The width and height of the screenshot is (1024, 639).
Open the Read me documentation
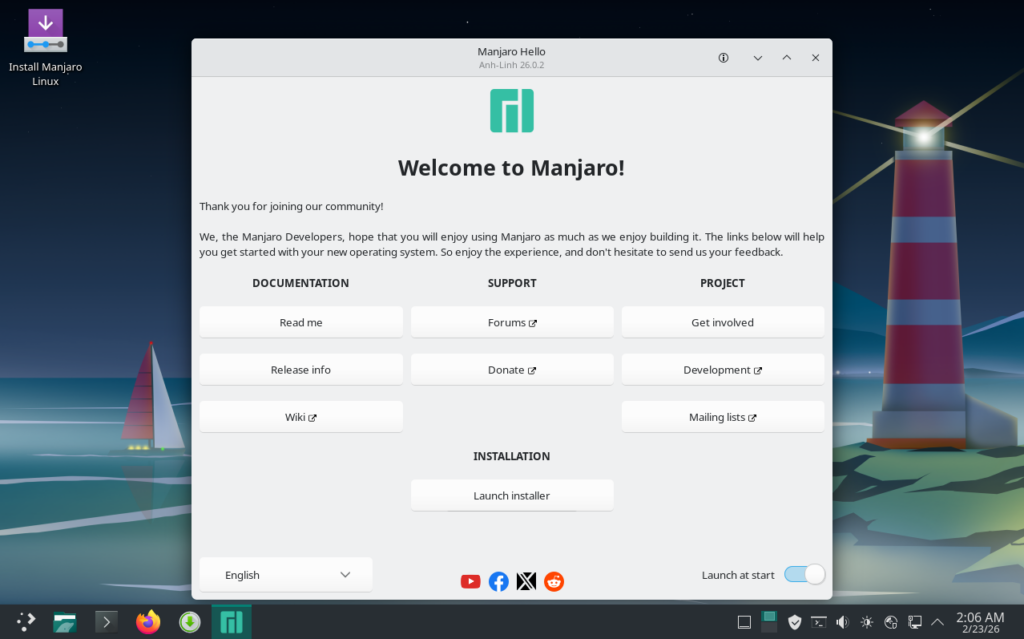tap(301, 323)
